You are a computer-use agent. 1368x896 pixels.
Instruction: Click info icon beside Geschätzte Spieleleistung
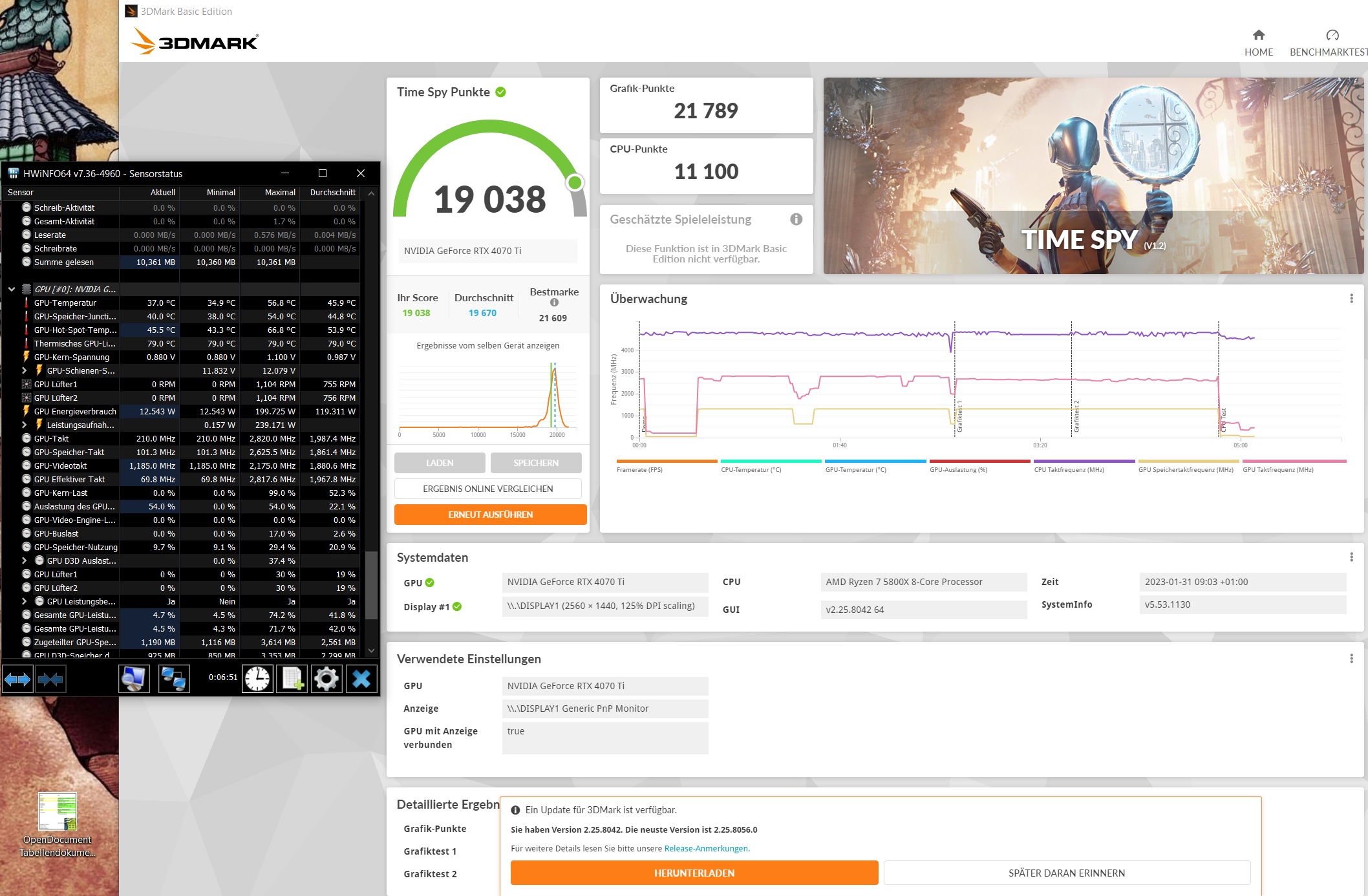(796, 219)
